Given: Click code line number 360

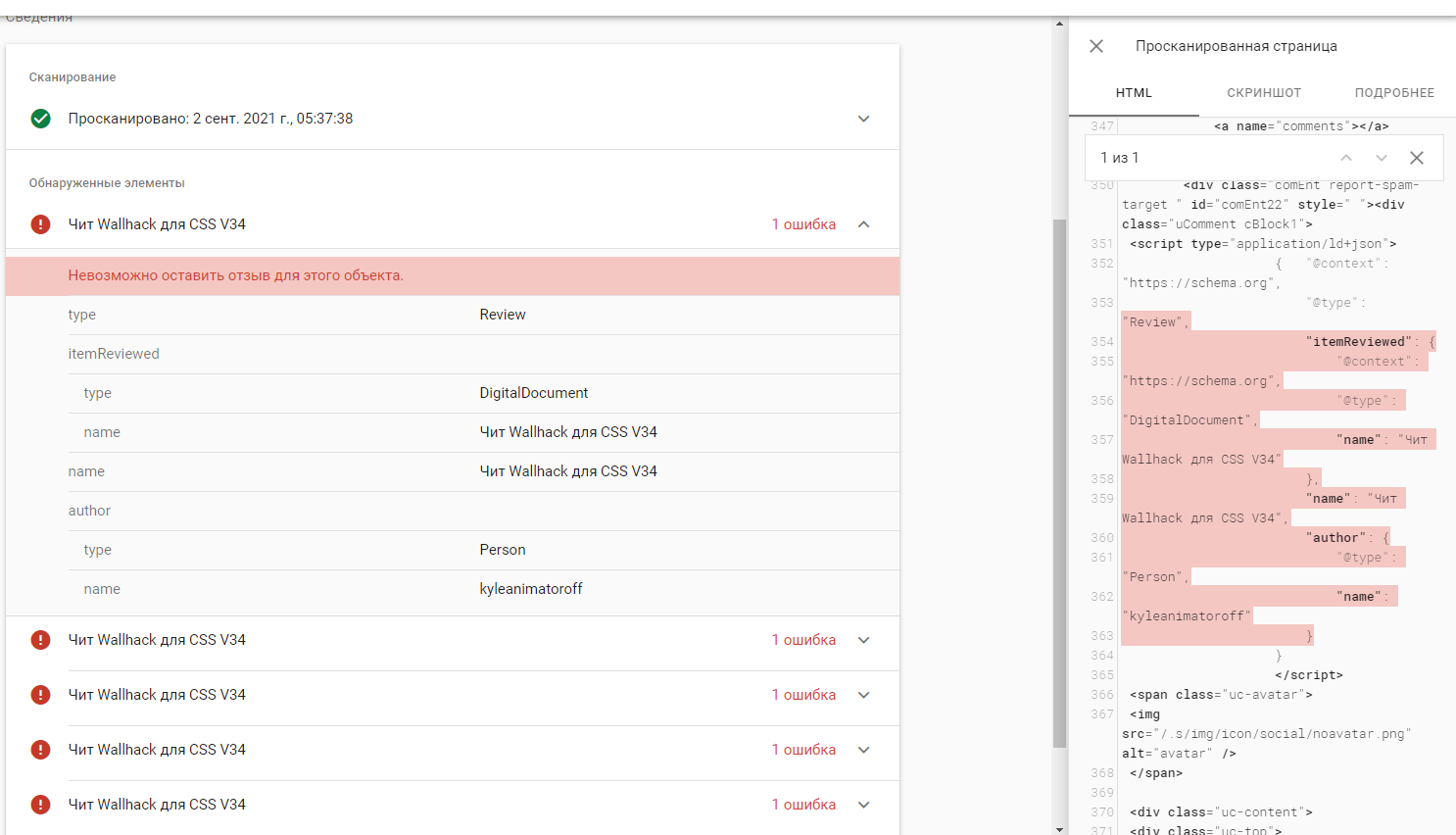Looking at the screenshot, I should point(1102,538).
